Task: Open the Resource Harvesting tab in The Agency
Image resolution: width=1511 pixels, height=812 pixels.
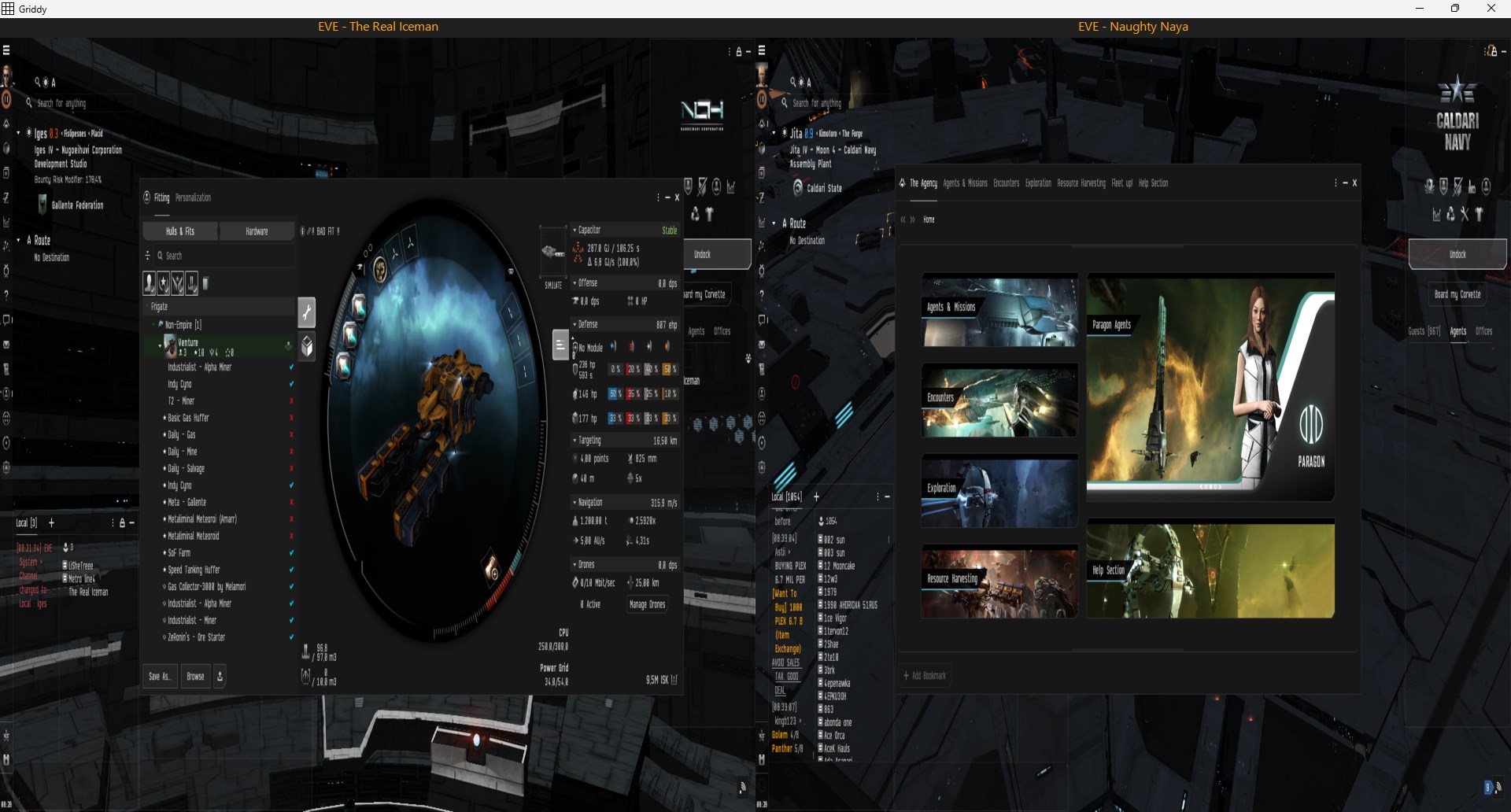Action: 1081,183
